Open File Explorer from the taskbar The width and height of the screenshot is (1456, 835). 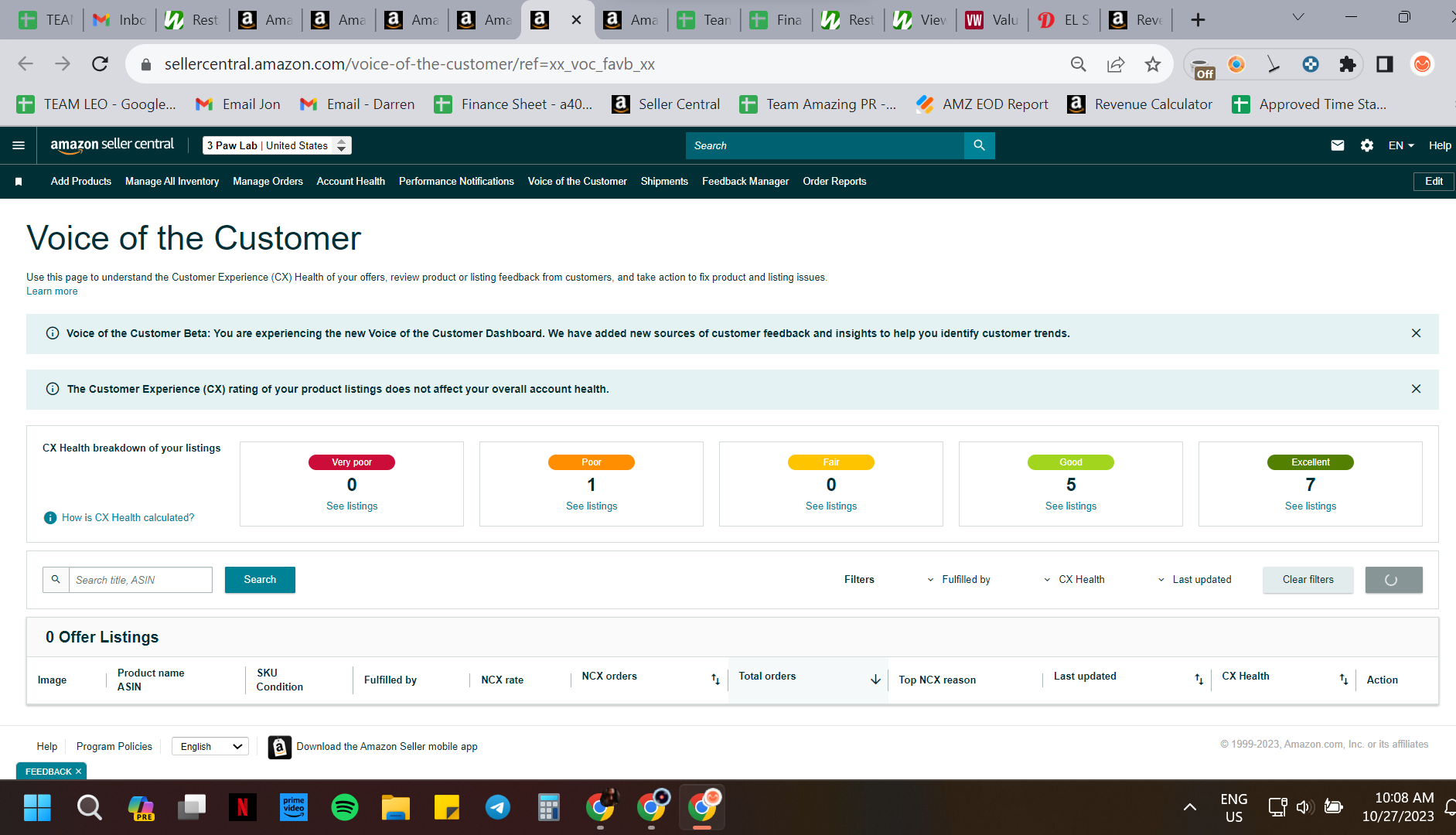[x=396, y=807]
